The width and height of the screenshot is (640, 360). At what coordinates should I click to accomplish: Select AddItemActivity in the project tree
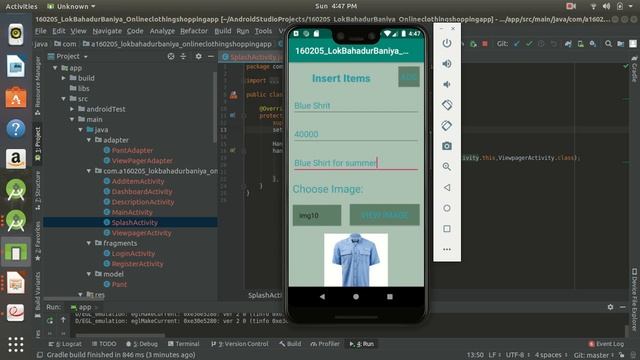pos(138,181)
